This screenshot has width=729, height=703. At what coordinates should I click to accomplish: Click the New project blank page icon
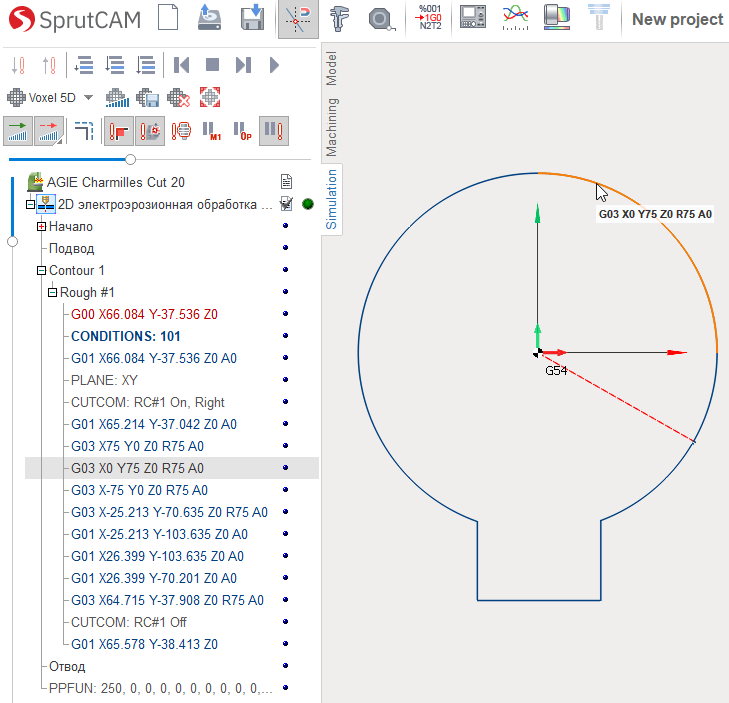[x=168, y=18]
